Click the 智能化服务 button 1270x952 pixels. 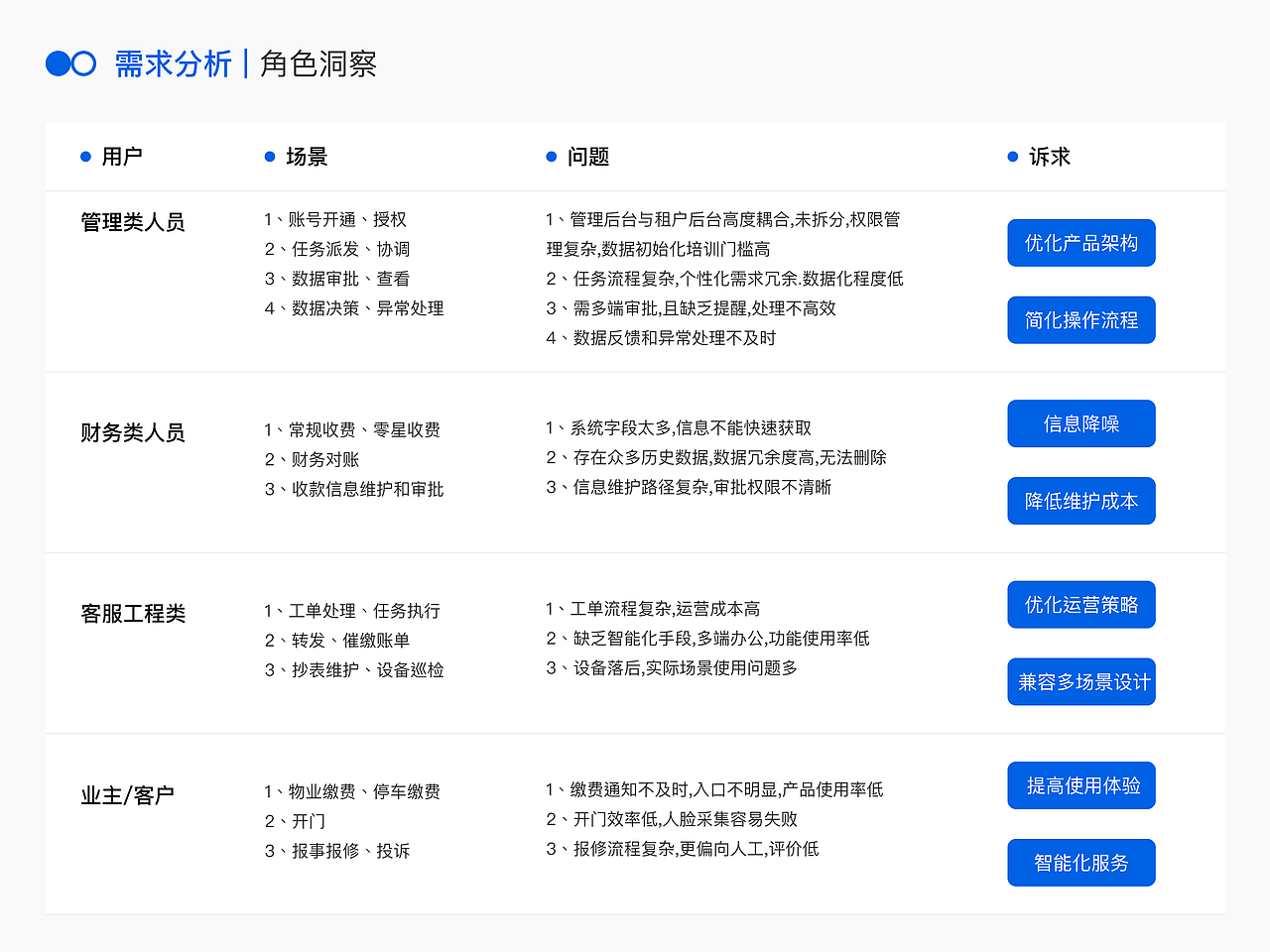1080,862
